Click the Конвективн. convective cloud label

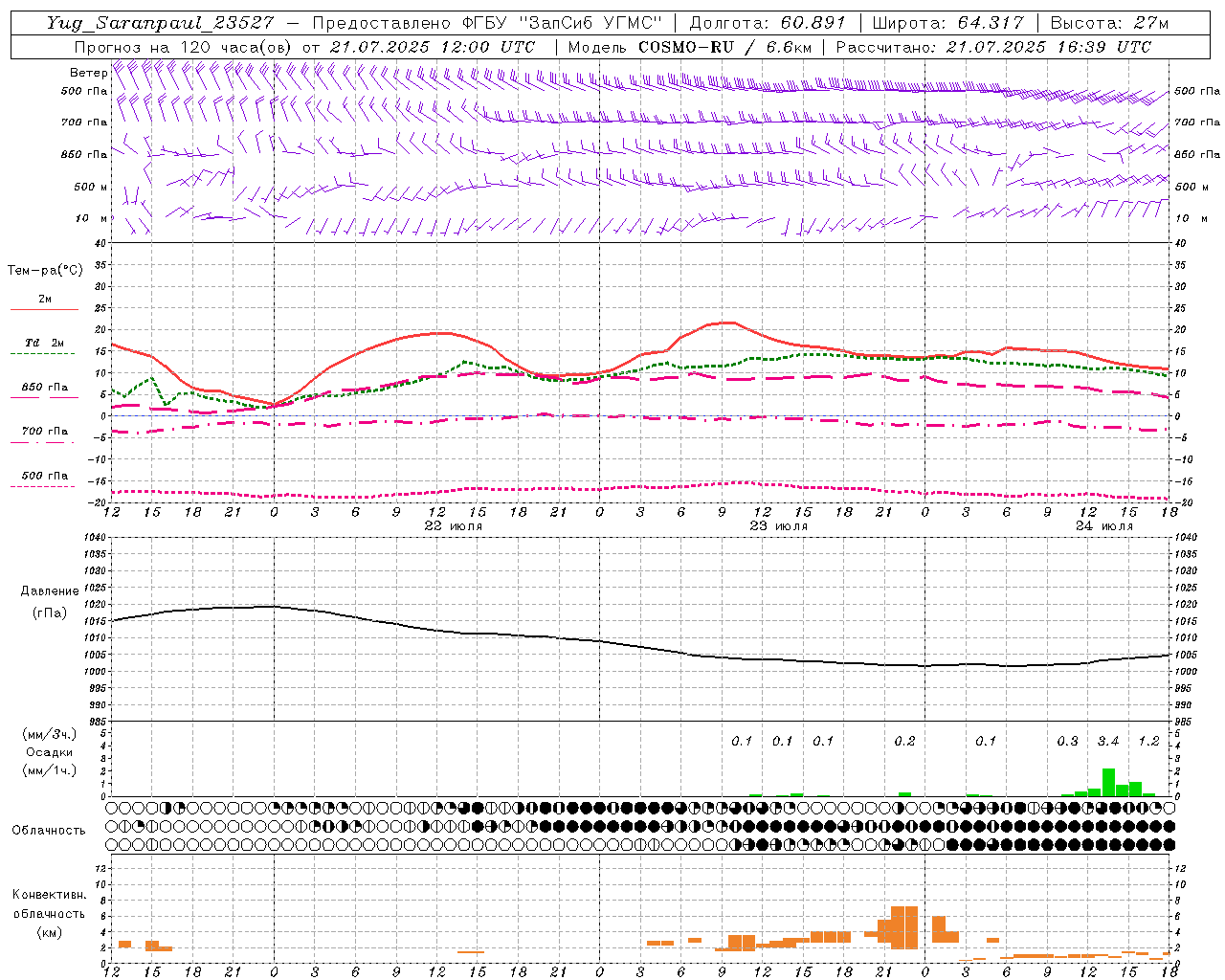pyautogui.click(x=49, y=895)
